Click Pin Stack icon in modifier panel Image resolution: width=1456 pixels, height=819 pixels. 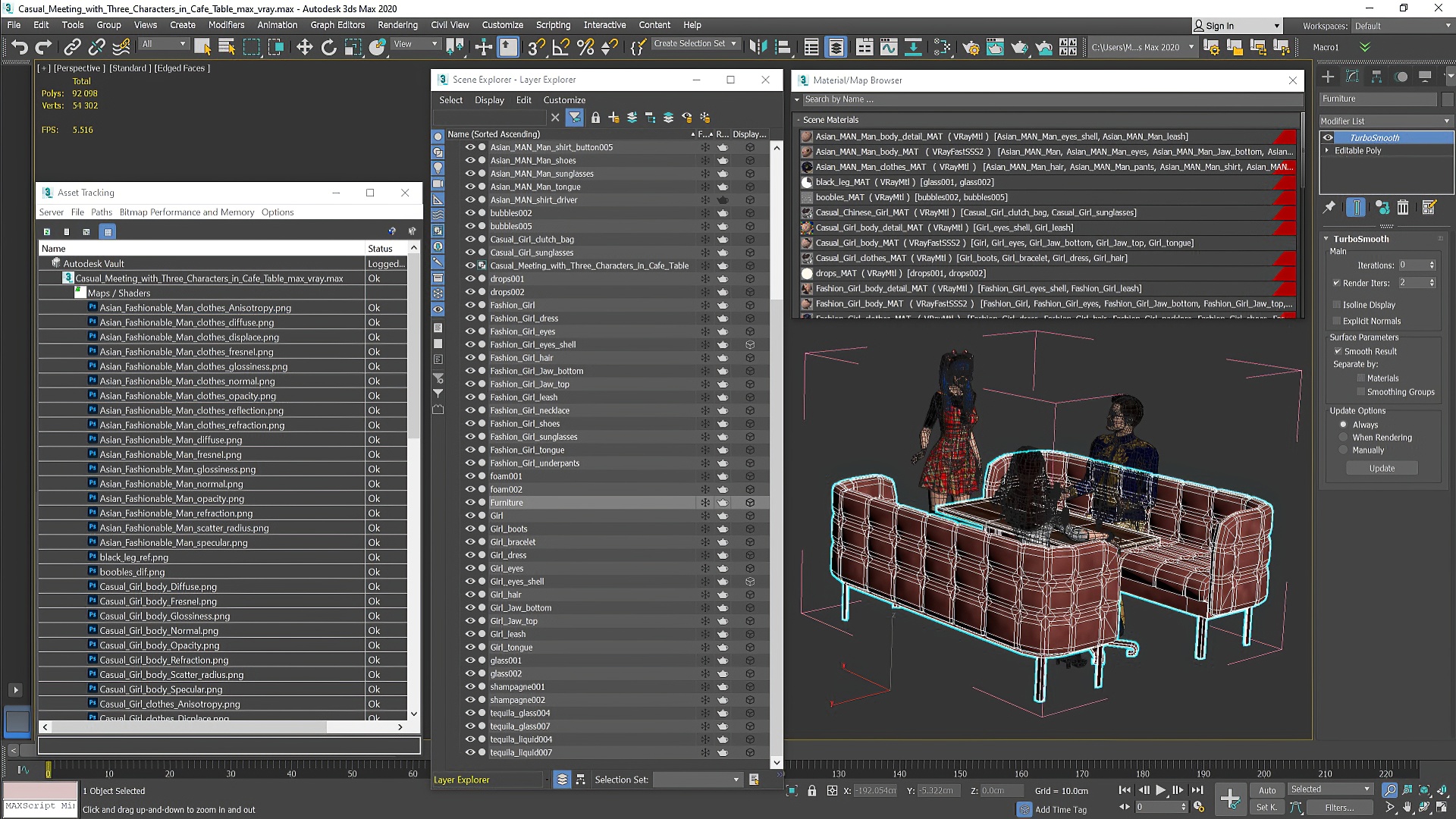point(1329,207)
